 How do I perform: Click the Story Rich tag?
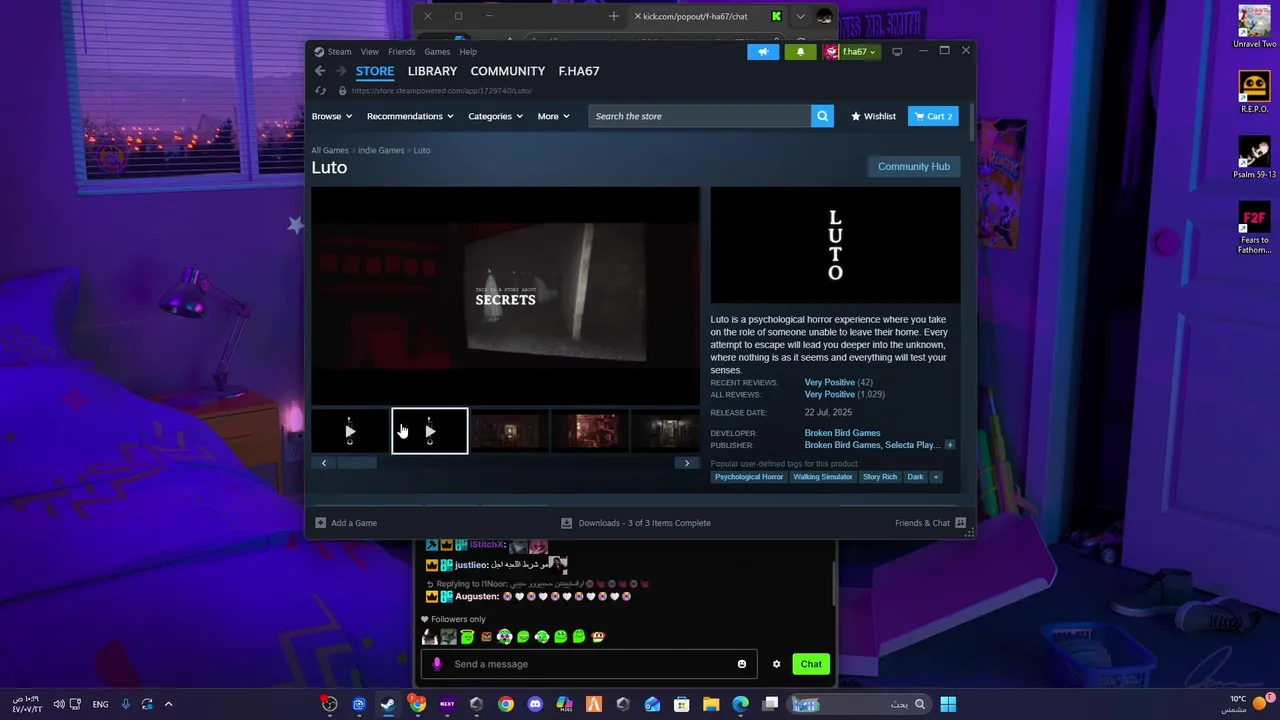pos(880,477)
